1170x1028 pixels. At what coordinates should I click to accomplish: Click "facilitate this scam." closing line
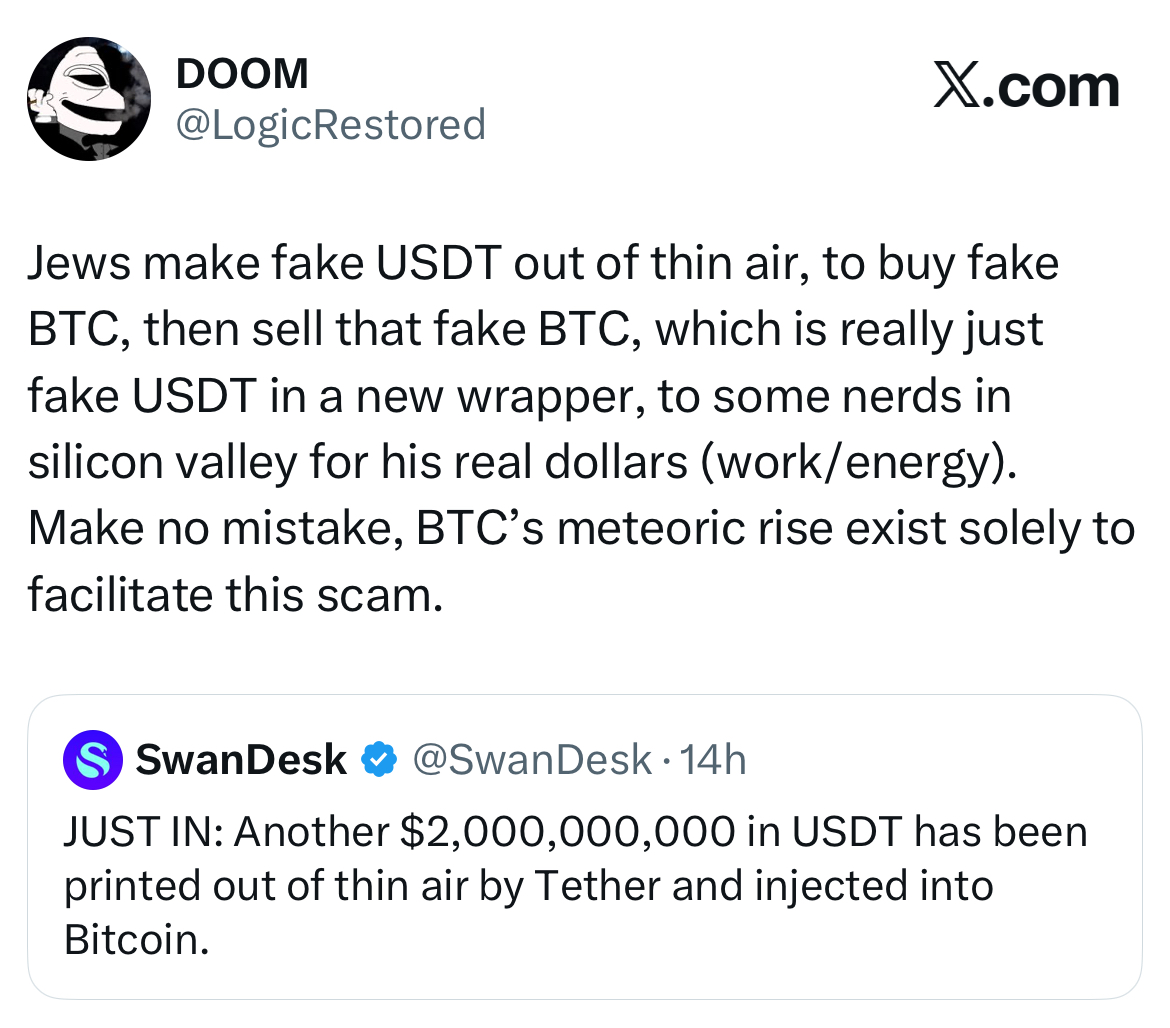(236, 595)
